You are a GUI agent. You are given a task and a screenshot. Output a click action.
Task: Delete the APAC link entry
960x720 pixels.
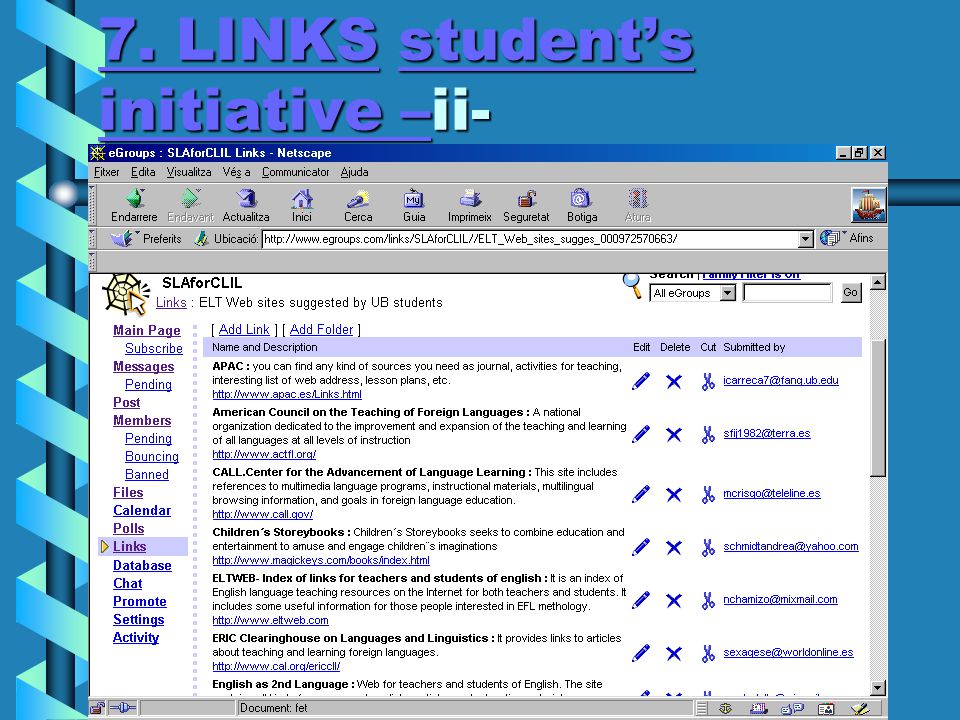[673, 381]
